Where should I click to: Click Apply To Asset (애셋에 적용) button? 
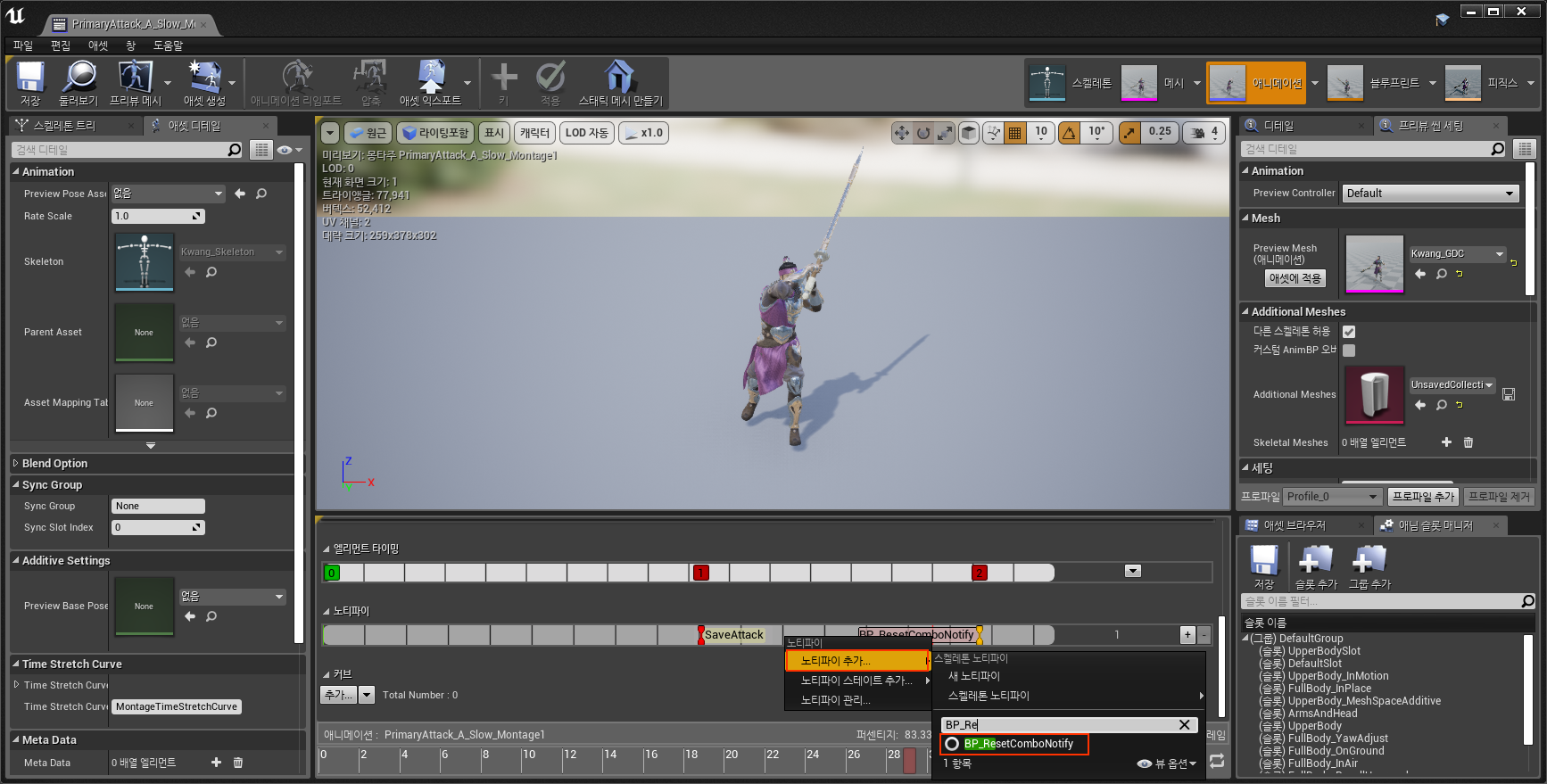[x=1295, y=278]
